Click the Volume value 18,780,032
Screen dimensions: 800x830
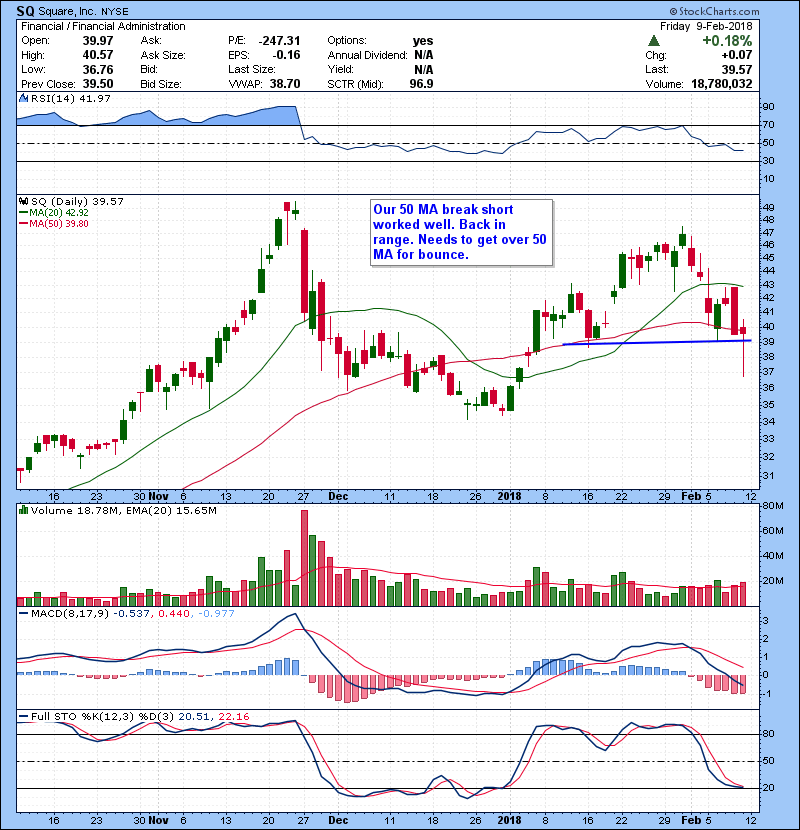(722, 84)
